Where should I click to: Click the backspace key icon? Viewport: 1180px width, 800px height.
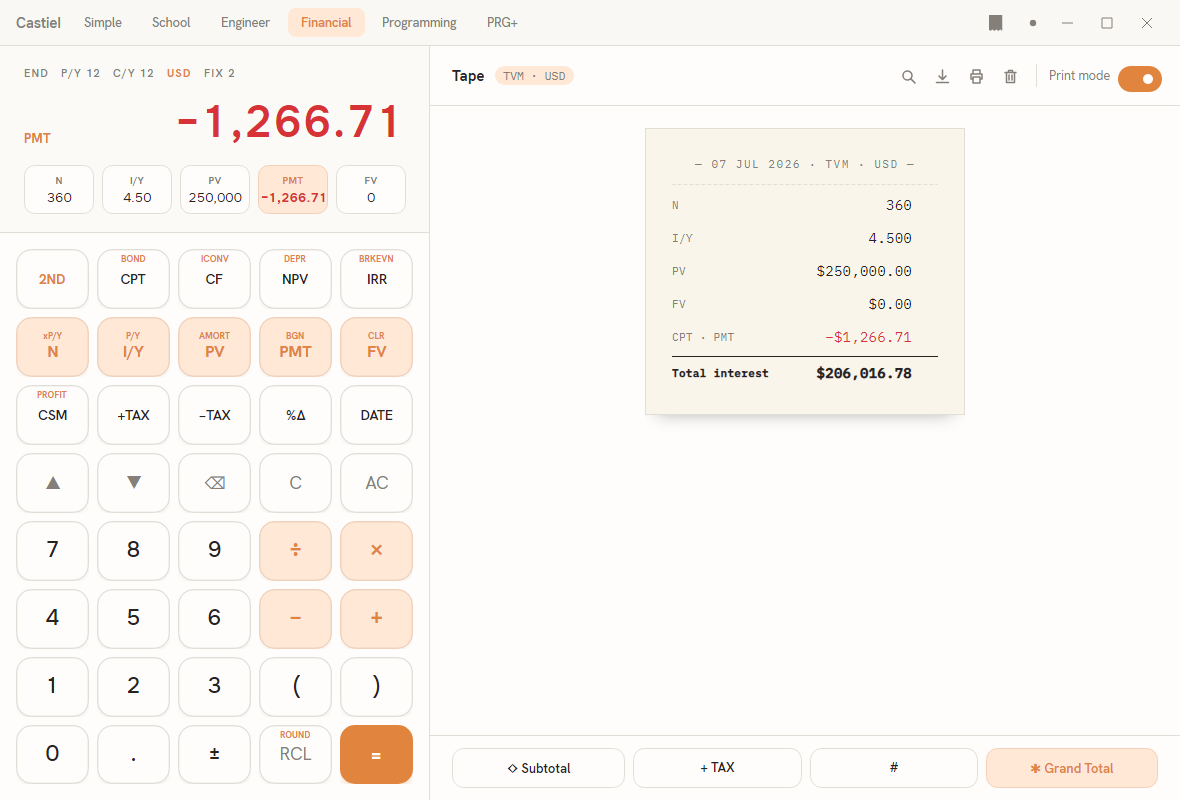pyautogui.click(x=214, y=483)
